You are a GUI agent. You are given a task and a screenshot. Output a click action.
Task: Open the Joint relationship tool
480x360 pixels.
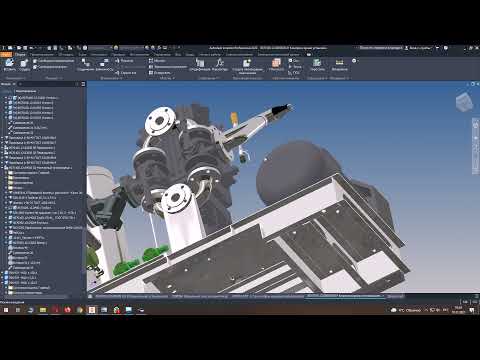point(85,64)
